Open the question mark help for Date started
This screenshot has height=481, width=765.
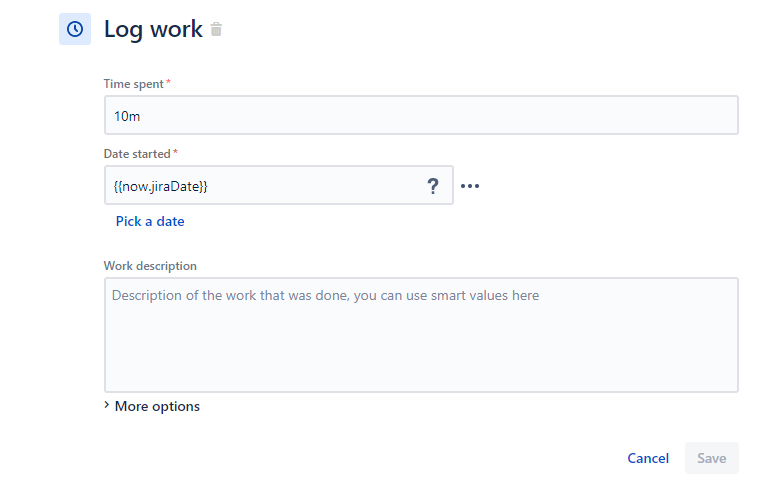[432, 186]
